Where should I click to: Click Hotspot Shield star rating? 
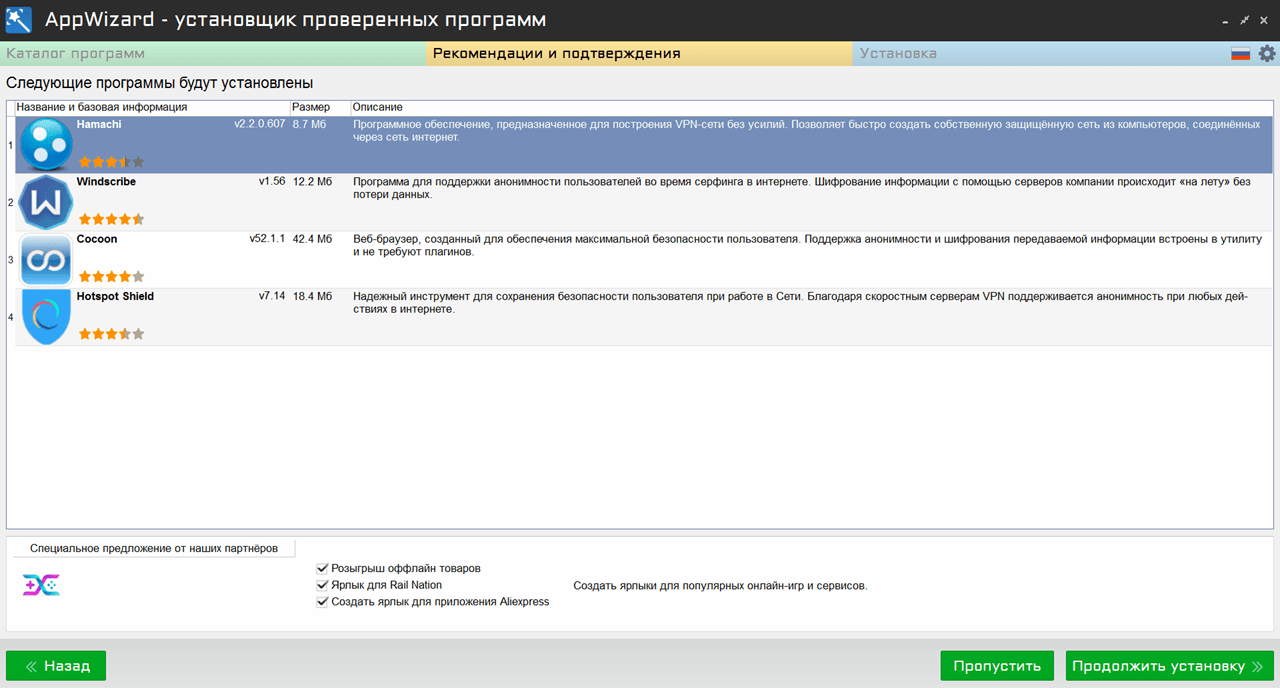pos(111,334)
